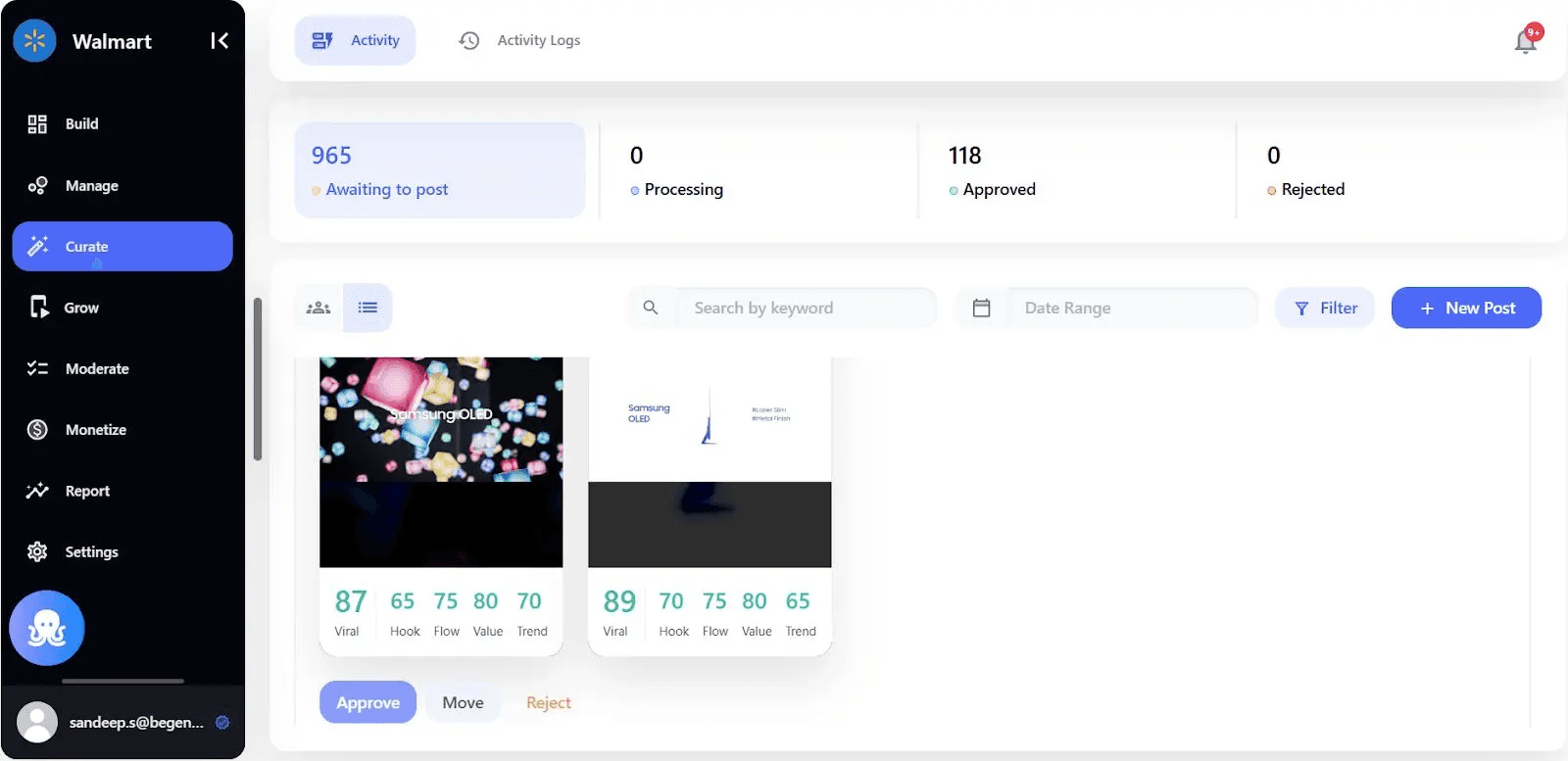Open the Filter options
Screen dimensions: 1568x761
coord(1325,308)
